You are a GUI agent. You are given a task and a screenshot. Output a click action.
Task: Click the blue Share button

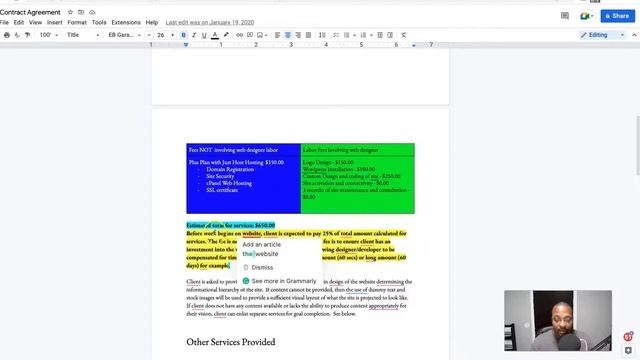(x=618, y=16)
